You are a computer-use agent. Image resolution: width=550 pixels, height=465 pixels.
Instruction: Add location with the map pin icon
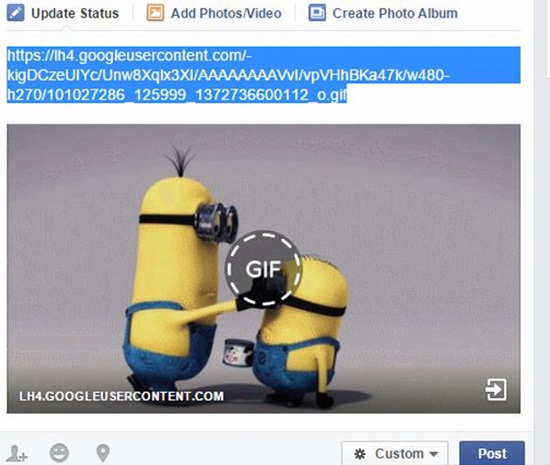(x=103, y=453)
